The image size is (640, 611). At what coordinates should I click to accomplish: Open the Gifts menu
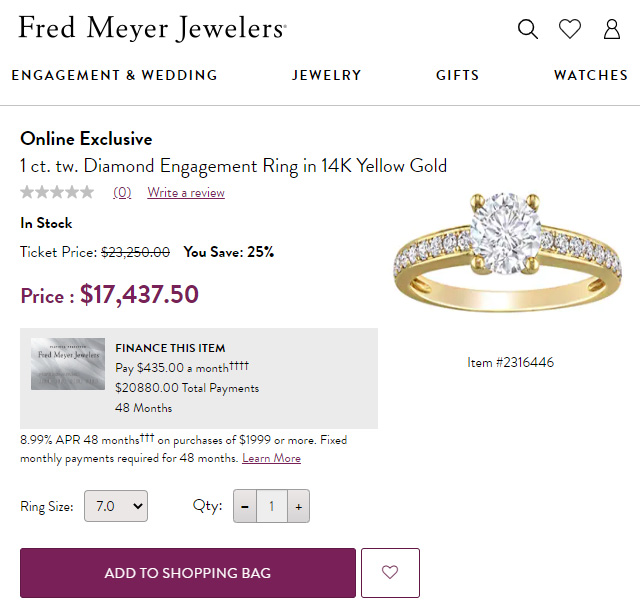(458, 75)
